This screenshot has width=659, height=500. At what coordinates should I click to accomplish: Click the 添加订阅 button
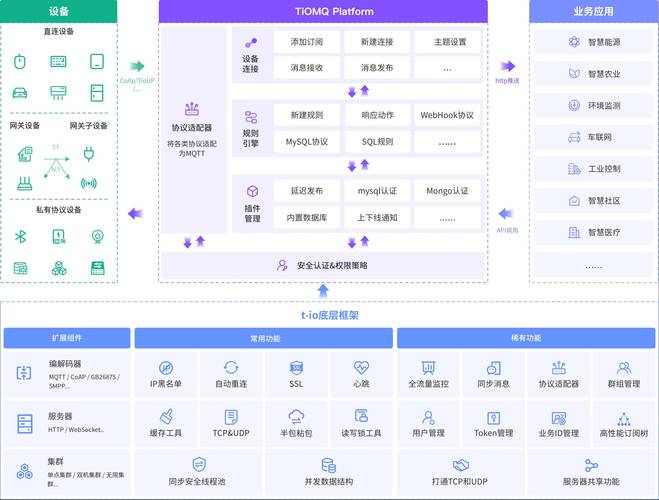pos(306,42)
